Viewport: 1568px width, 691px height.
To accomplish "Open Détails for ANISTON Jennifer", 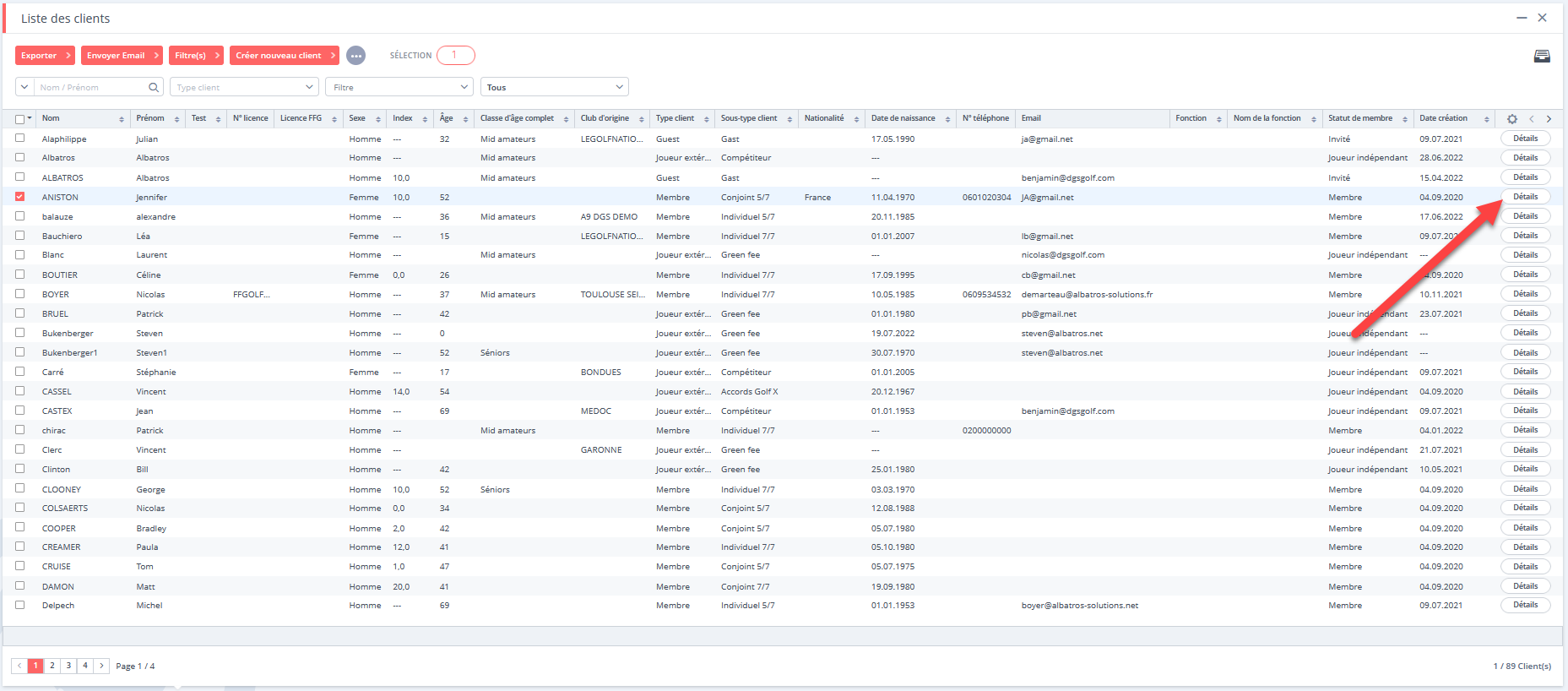I will (1525, 197).
